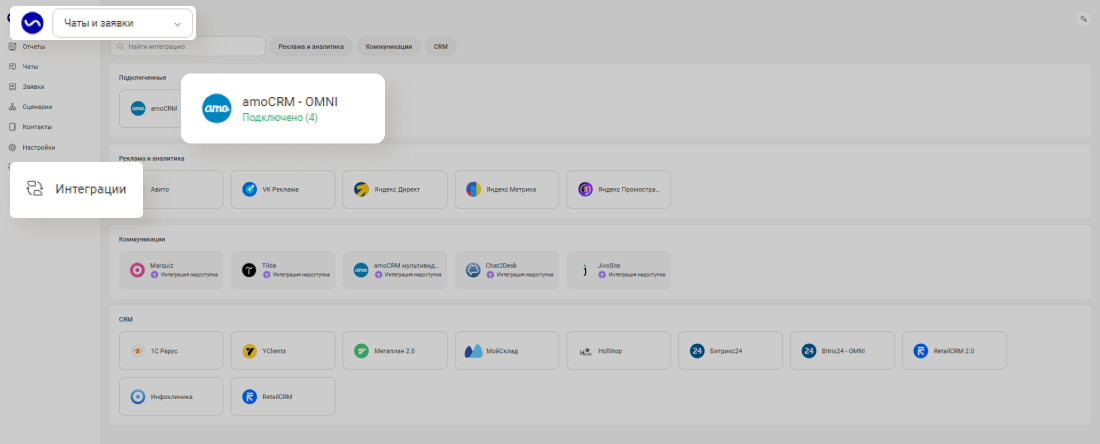The width and height of the screenshot is (1100, 444).
Task: Click the Hollihop logo icon
Action: pyautogui.click(x=585, y=351)
